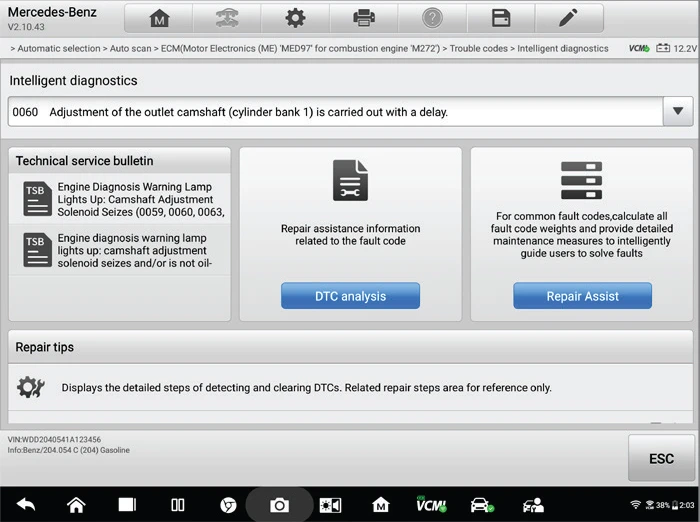Click the first TSB document icon

pos(38,198)
